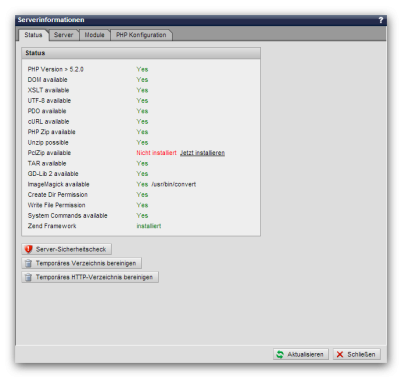Select the 'Unzip possible' row label
This screenshot has height=378, width=402.
pyautogui.click(x=48, y=143)
